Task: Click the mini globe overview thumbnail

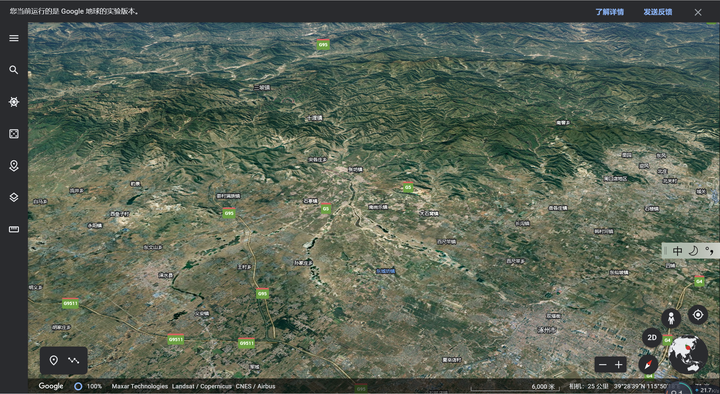Action: 687,355
